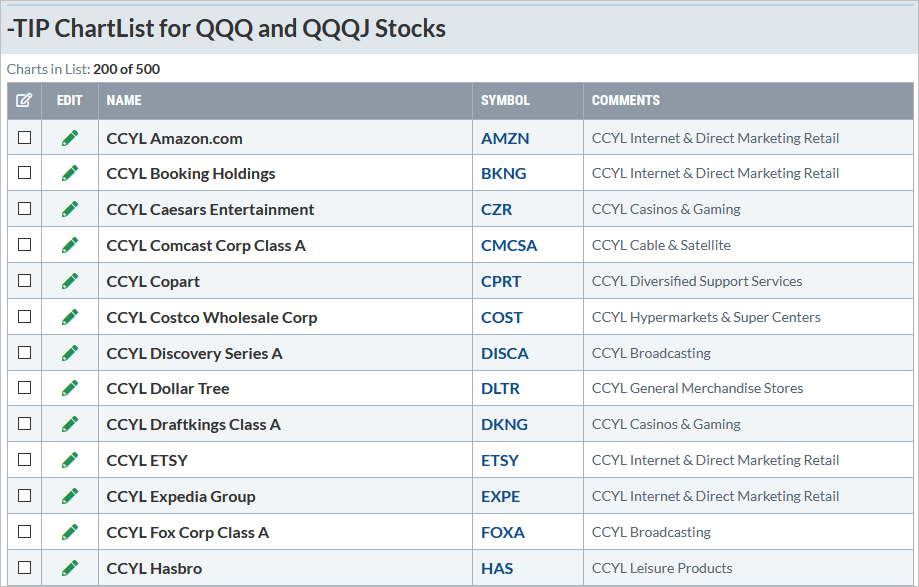The width and height of the screenshot is (919, 587).
Task: Click the CZR symbol link
Action: (496, 210)
